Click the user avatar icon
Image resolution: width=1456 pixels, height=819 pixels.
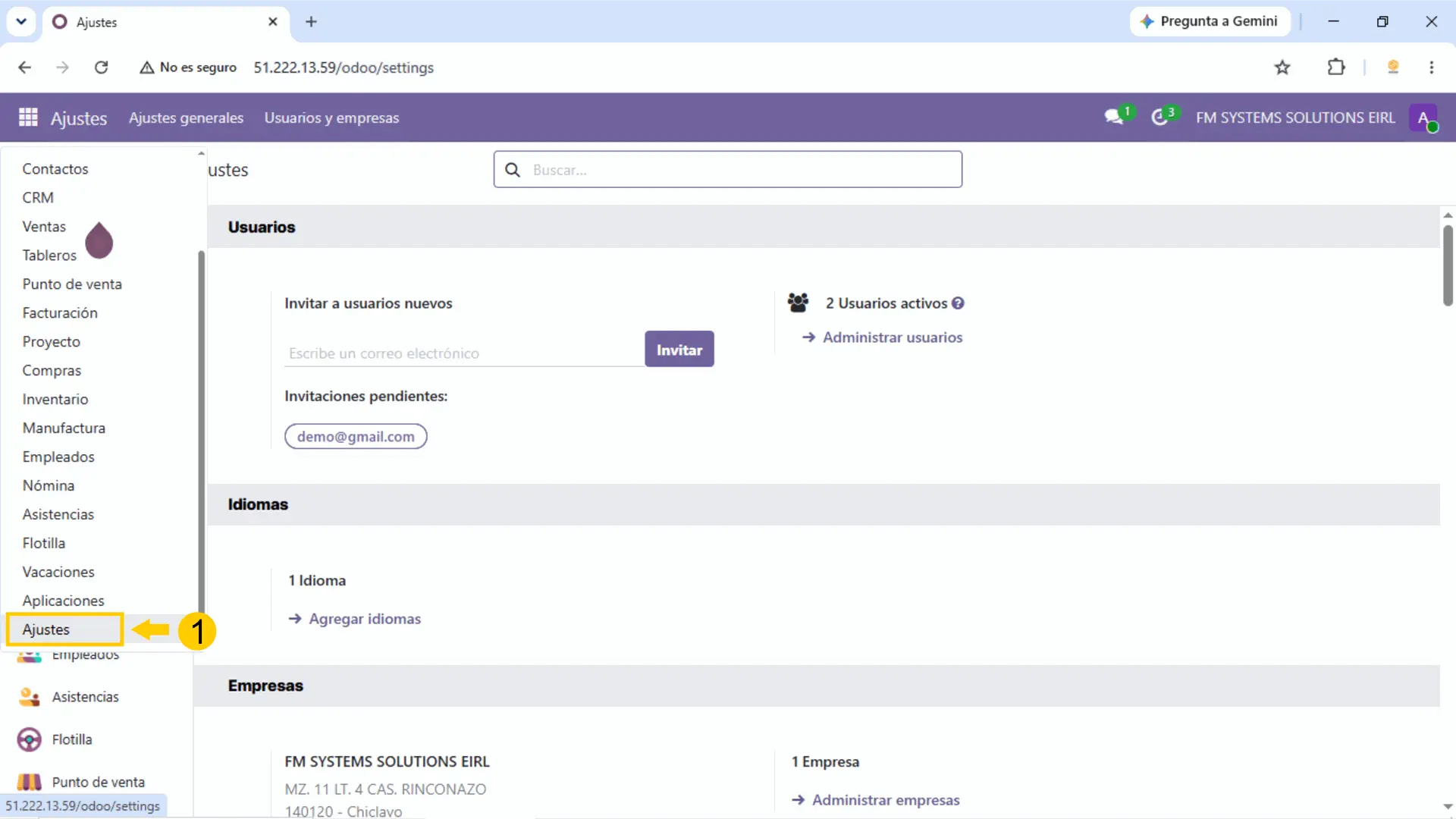tap(1423, 118)
